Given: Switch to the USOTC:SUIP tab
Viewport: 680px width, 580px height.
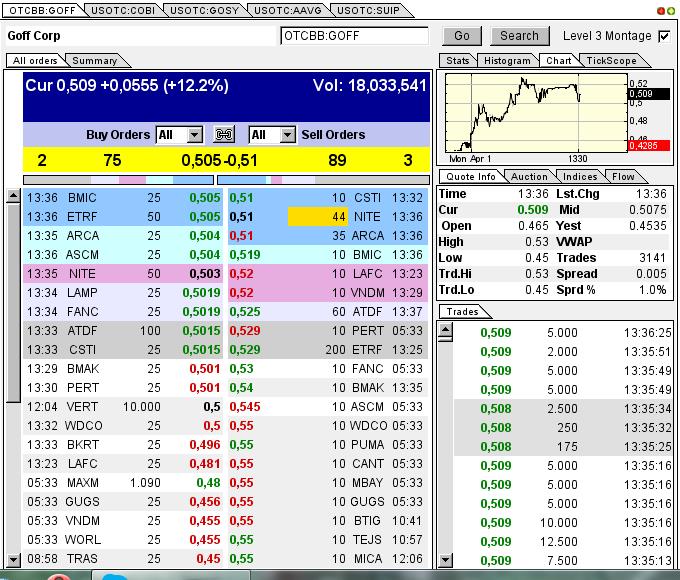Looking at the screenshot, I should click(x=368, y=10).
